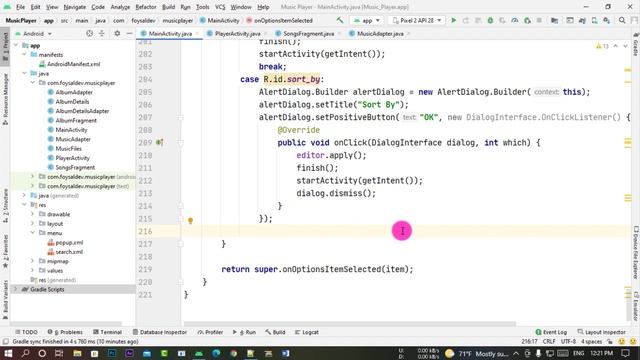Toggle the Favorites side panel
This screenshot has height=360, width=640.
point(5,251)
